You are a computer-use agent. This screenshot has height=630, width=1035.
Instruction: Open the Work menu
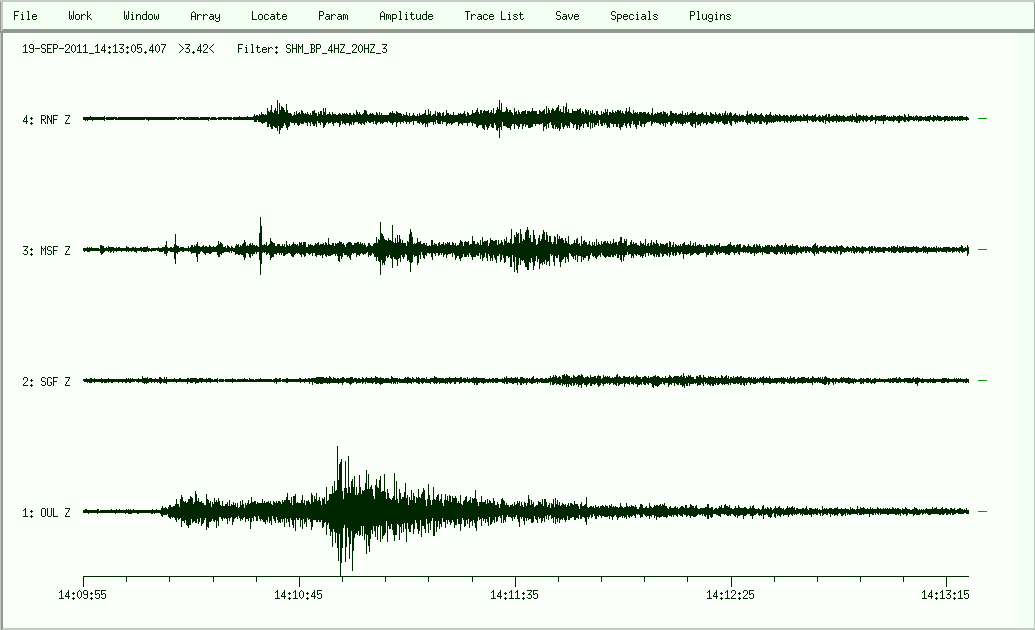coord(80,16)
